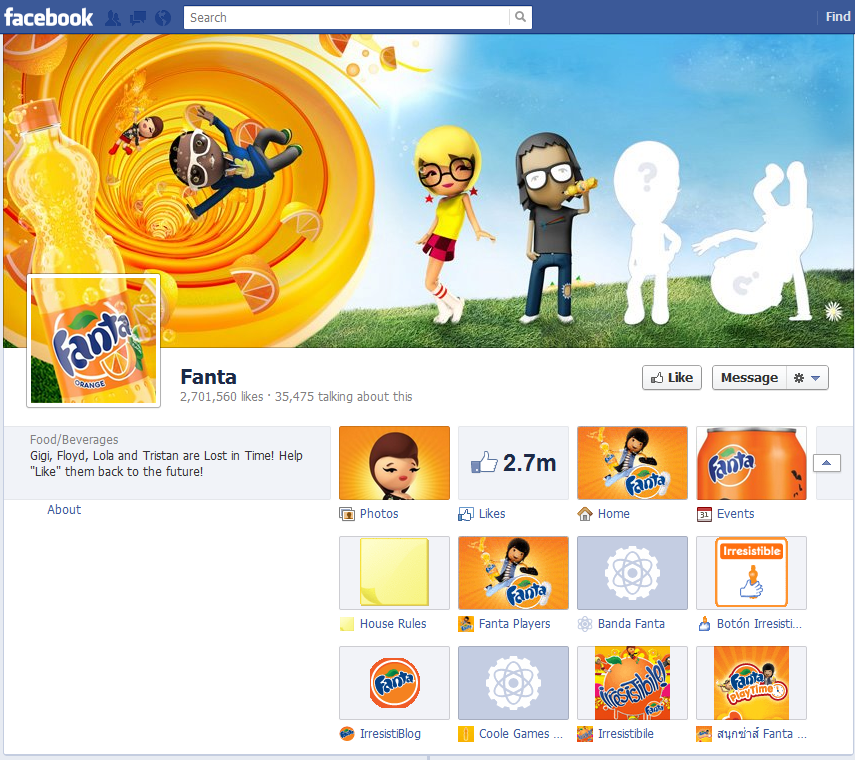Open the notifications globe icon
This screenshot has height=760, width=855.
coord(162,18)
